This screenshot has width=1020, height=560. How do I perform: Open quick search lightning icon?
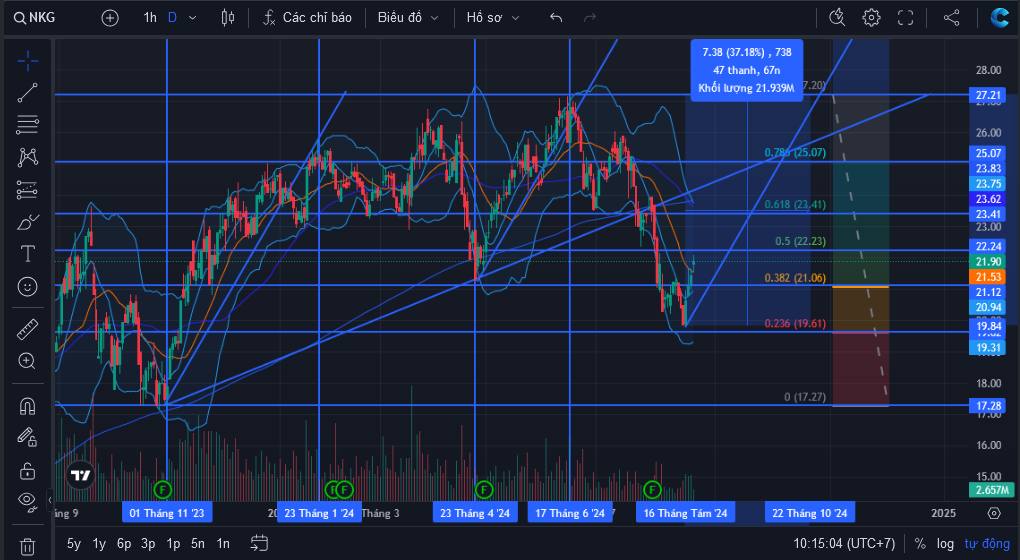point(837,18)
